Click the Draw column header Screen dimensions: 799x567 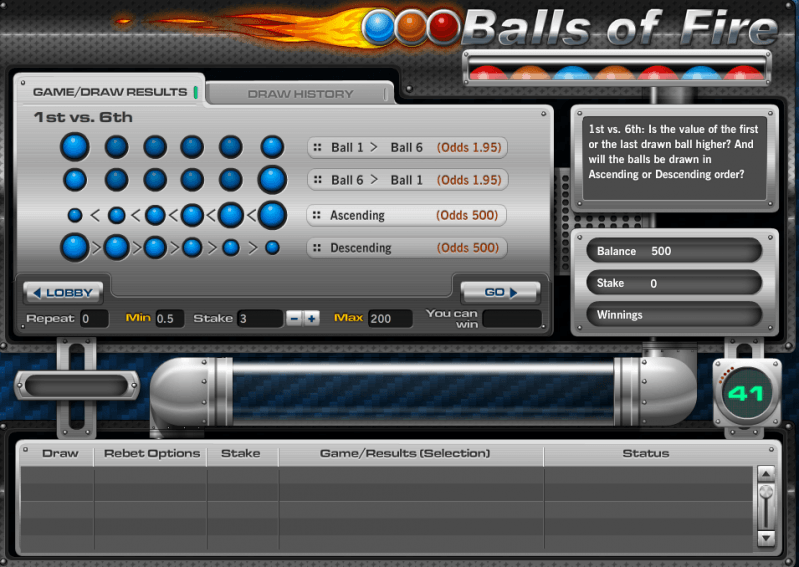pyautogui.click(x=60, y=453)
